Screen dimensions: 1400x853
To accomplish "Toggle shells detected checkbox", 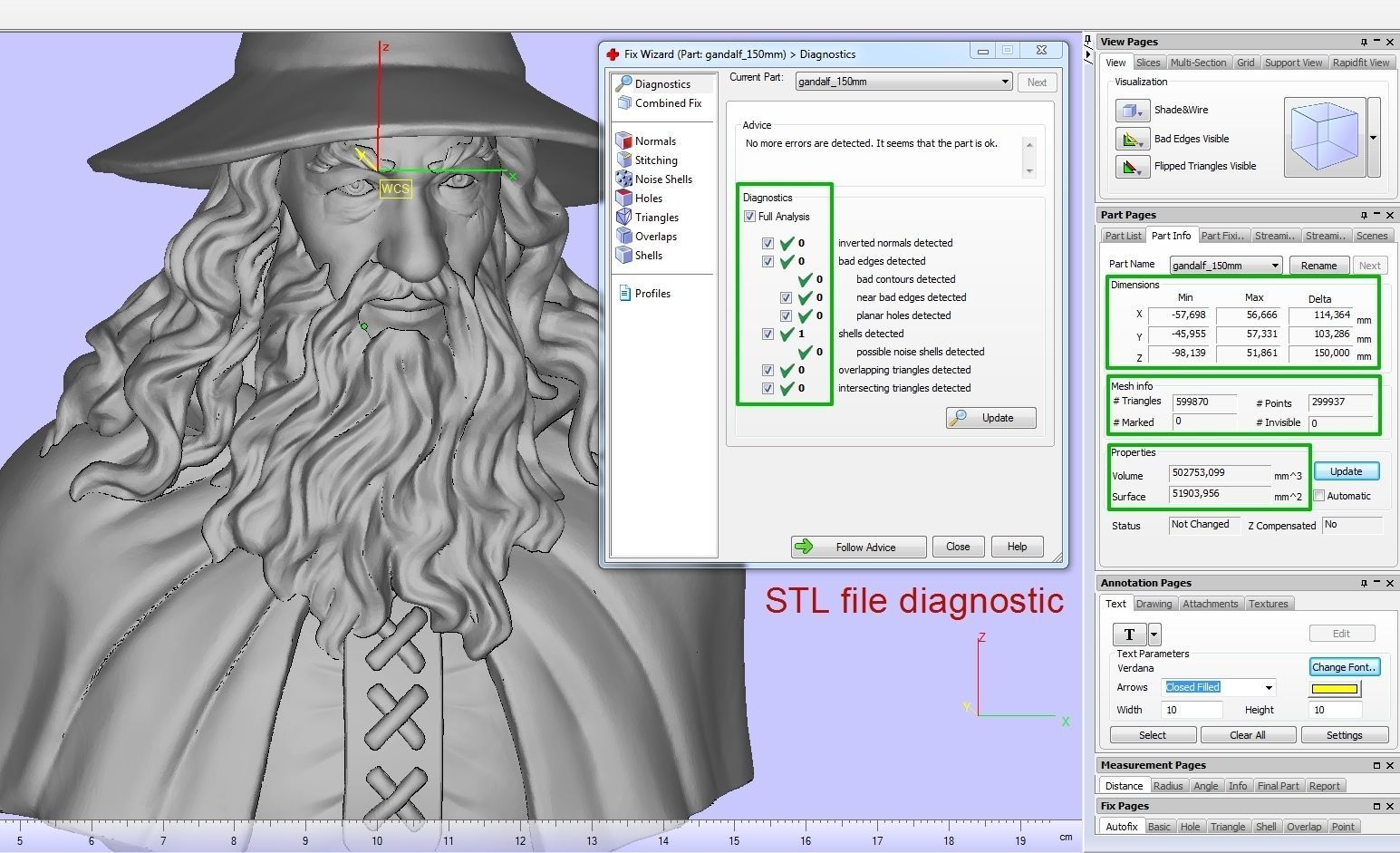I will pyautogui.click(x=768, y=334).
